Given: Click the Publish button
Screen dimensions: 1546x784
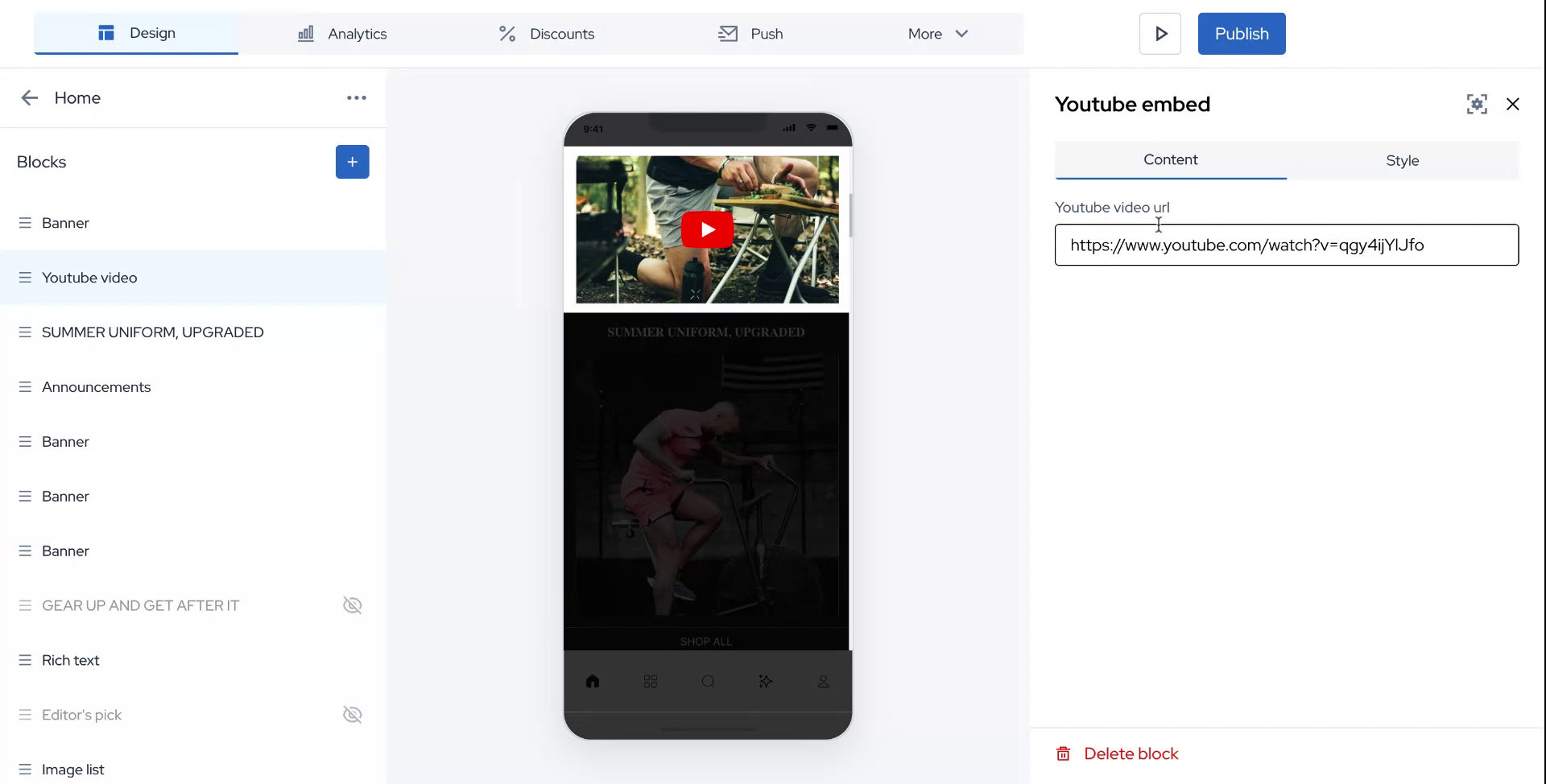Looking at the screenshot, I should tap(1241, 33).
